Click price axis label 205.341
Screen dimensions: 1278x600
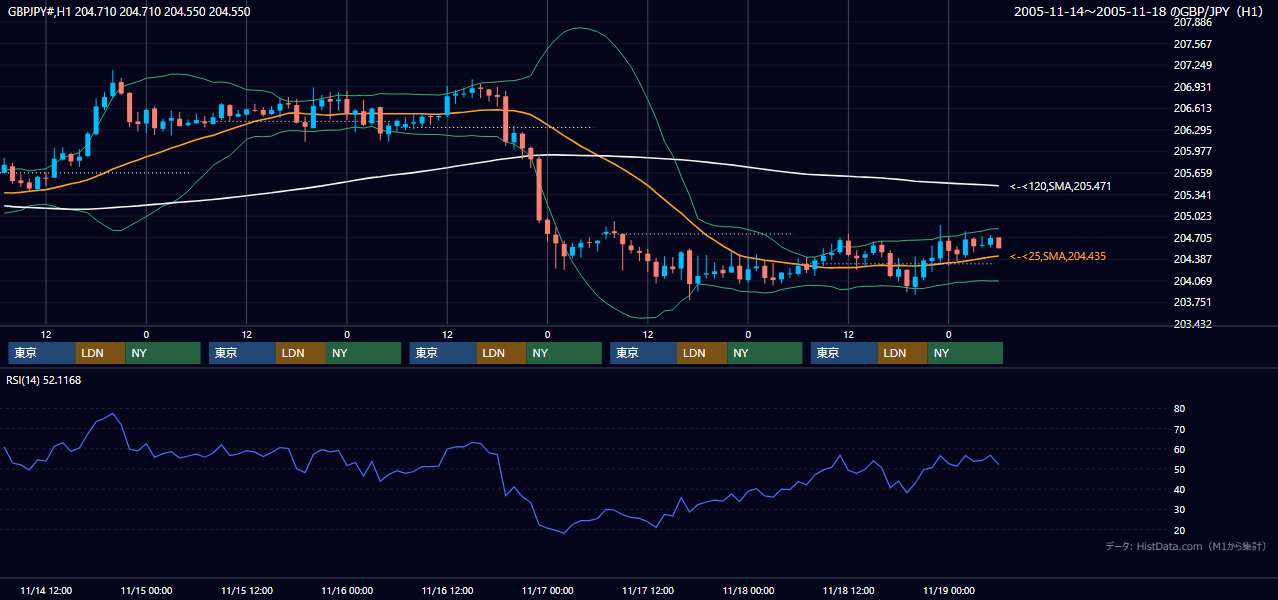(1192, 195)
